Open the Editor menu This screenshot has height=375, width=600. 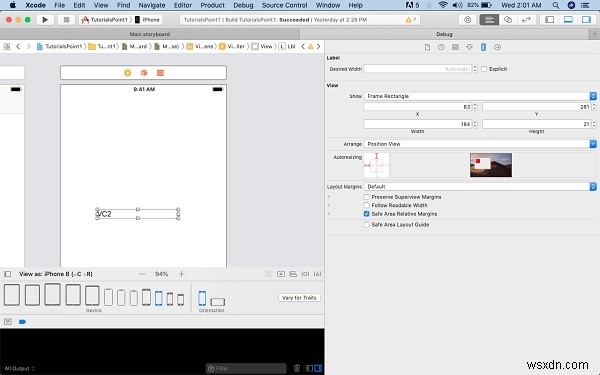pyautogui.click(x=183, y=5)
